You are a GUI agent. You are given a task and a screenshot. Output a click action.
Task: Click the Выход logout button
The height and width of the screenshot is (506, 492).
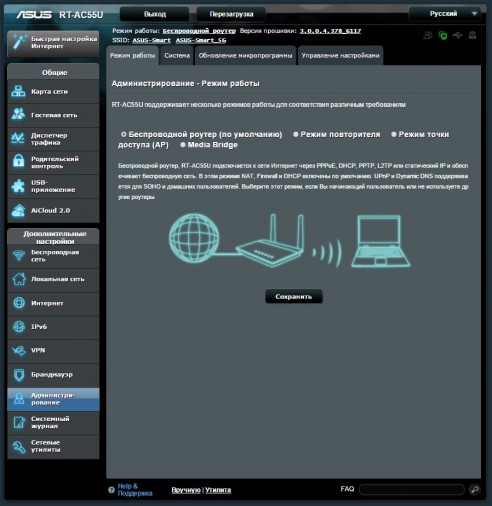[155, 14]
